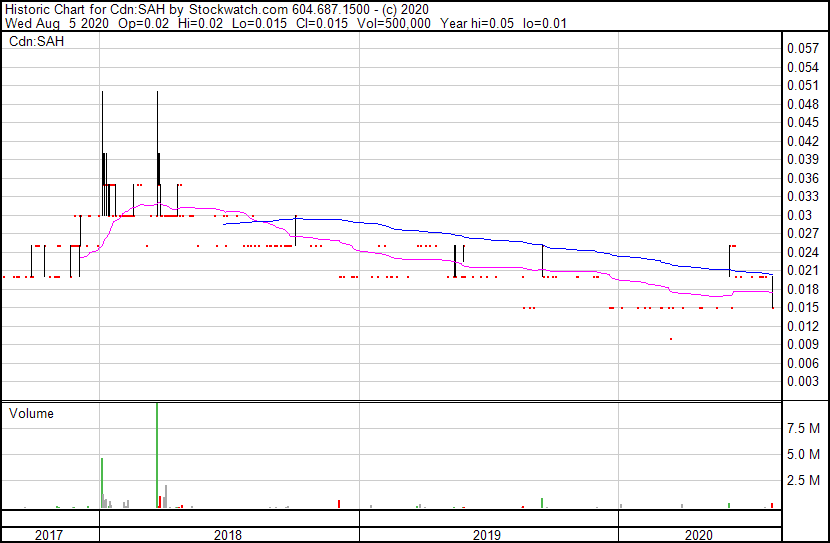Click the Volume panel label

(x=31, y=413)
